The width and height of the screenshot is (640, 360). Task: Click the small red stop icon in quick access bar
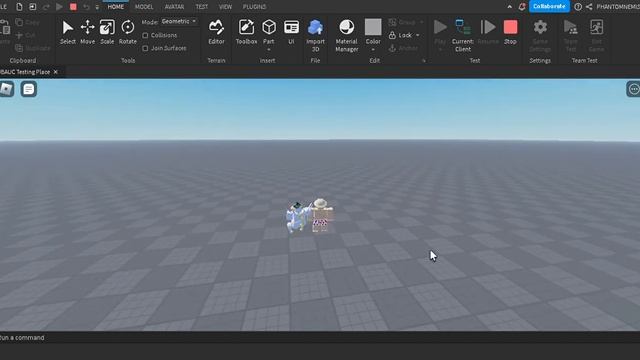pyautogui.click(x=73, y=7)
